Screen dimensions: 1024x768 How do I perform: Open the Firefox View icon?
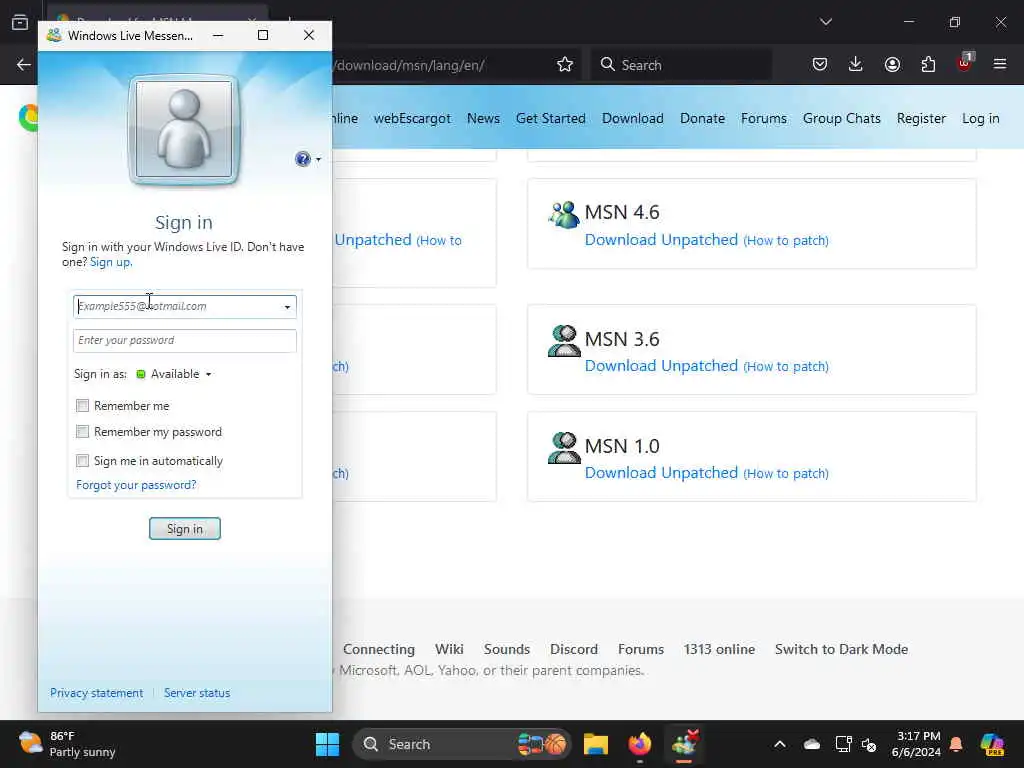[20, 22]
